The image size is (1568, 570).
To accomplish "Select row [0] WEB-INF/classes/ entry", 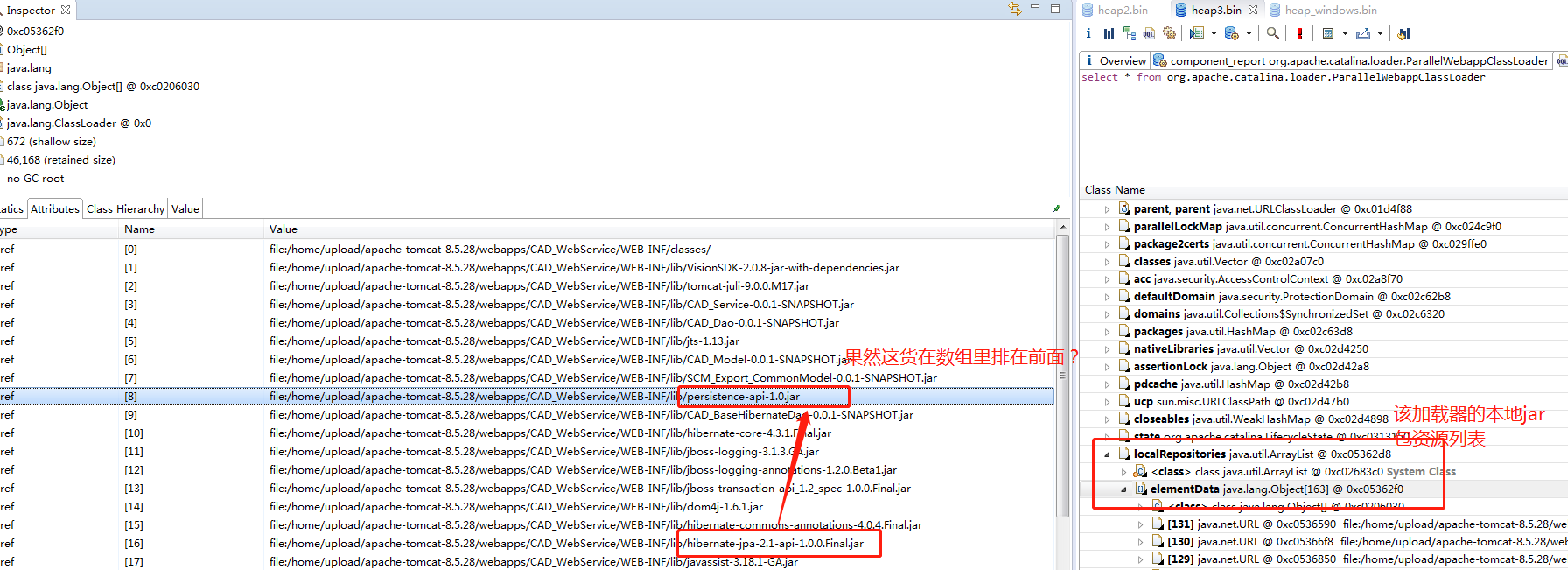I will 527,250.
